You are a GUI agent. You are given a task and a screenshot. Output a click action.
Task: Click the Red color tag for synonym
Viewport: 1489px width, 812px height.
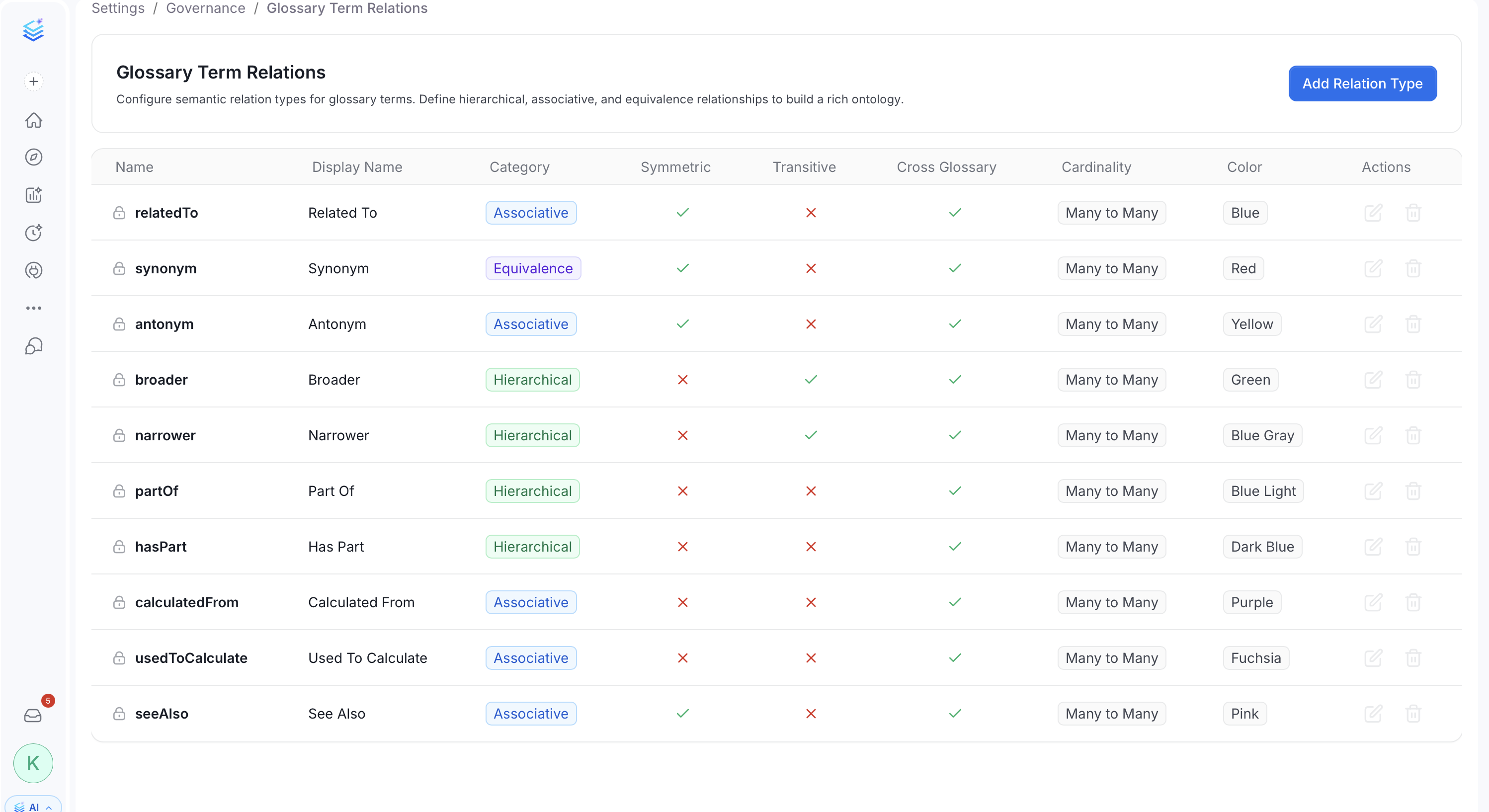1243,268
